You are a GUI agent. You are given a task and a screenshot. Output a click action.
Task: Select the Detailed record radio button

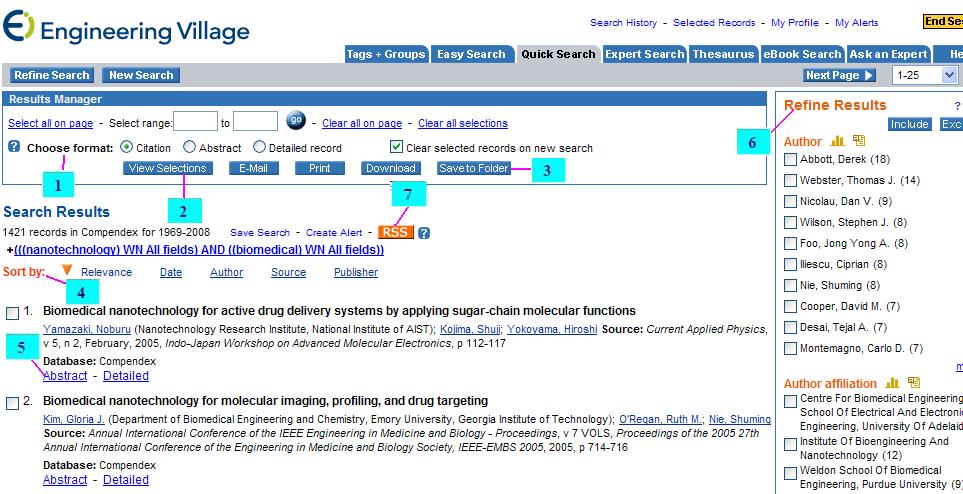tap(259, 147)
